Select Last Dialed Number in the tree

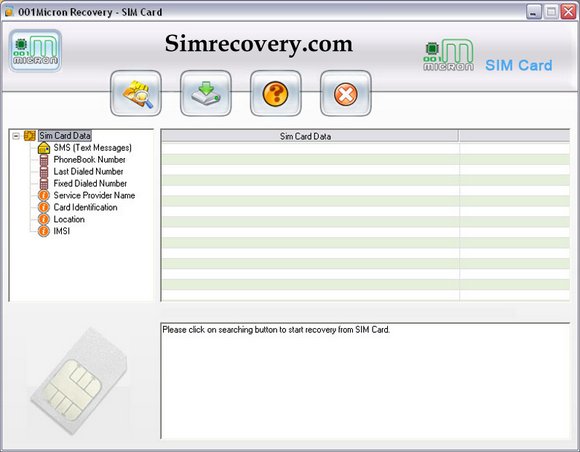point(88,172)
